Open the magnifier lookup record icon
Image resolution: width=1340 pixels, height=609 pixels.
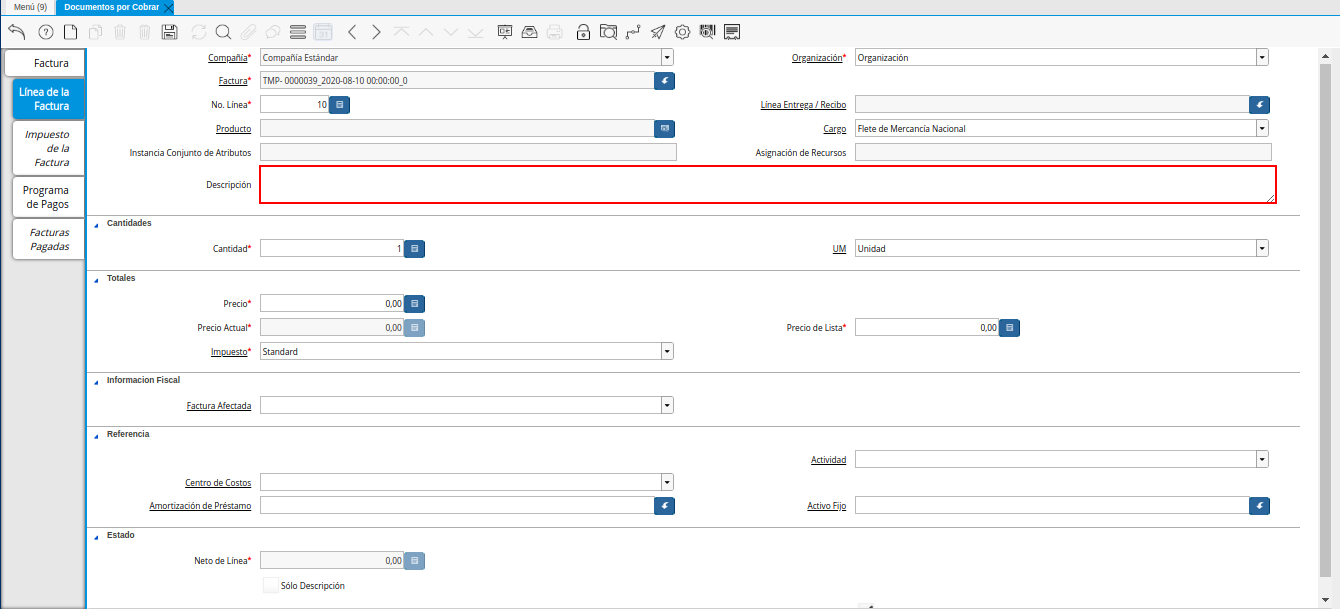coord(223,32)
